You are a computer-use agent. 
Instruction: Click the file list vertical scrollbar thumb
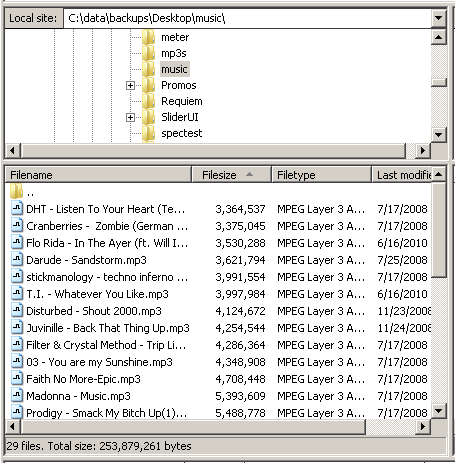(439, 230)
